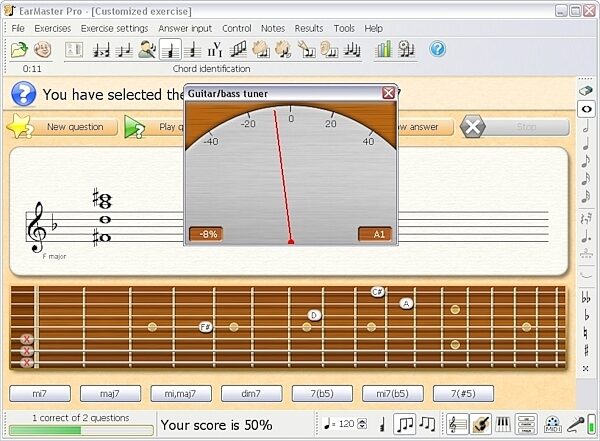Toggle the harmonic stacked chord play mode

point(382,424)
